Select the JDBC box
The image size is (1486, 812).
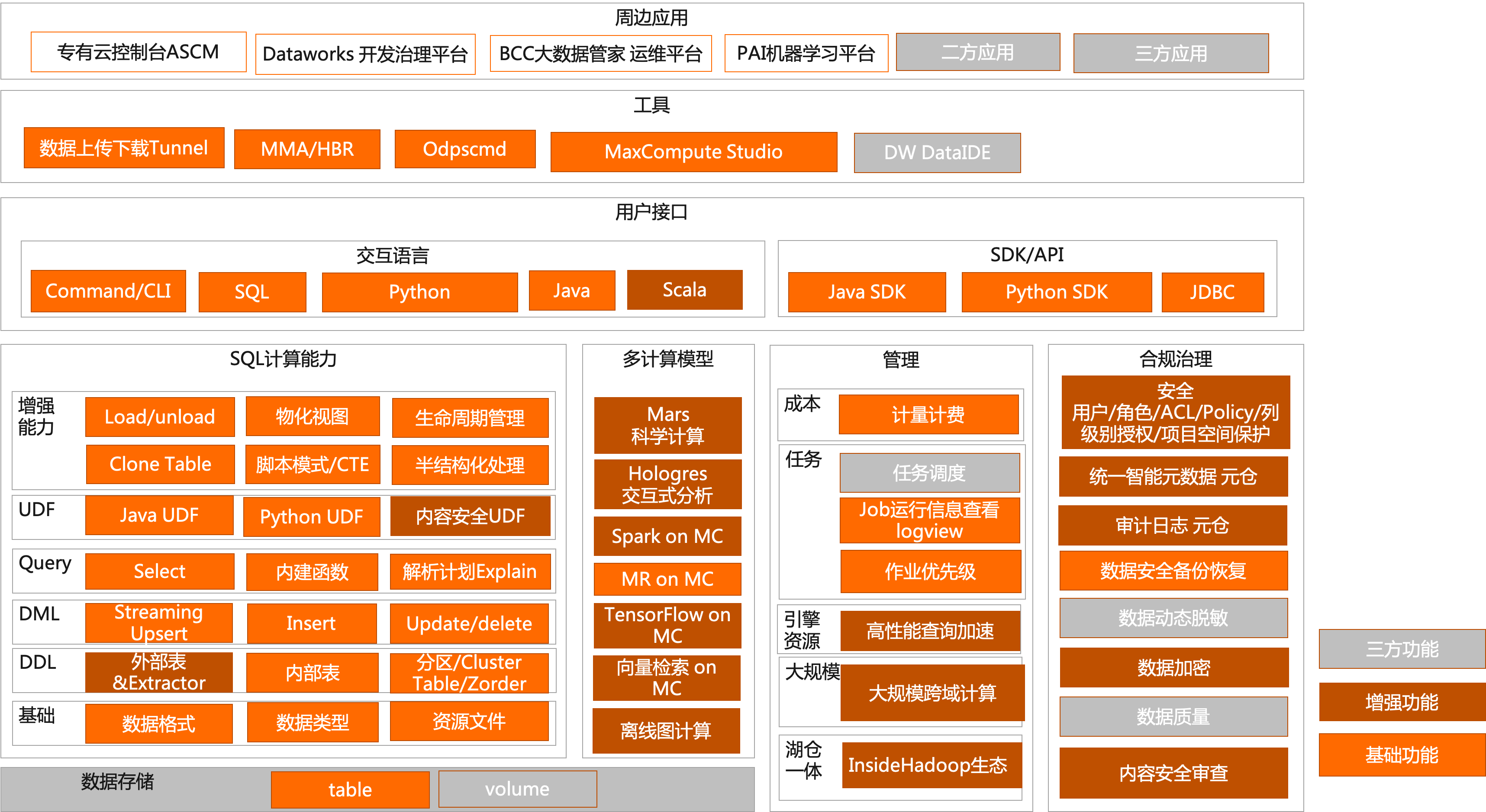(x=1212, y=292)
